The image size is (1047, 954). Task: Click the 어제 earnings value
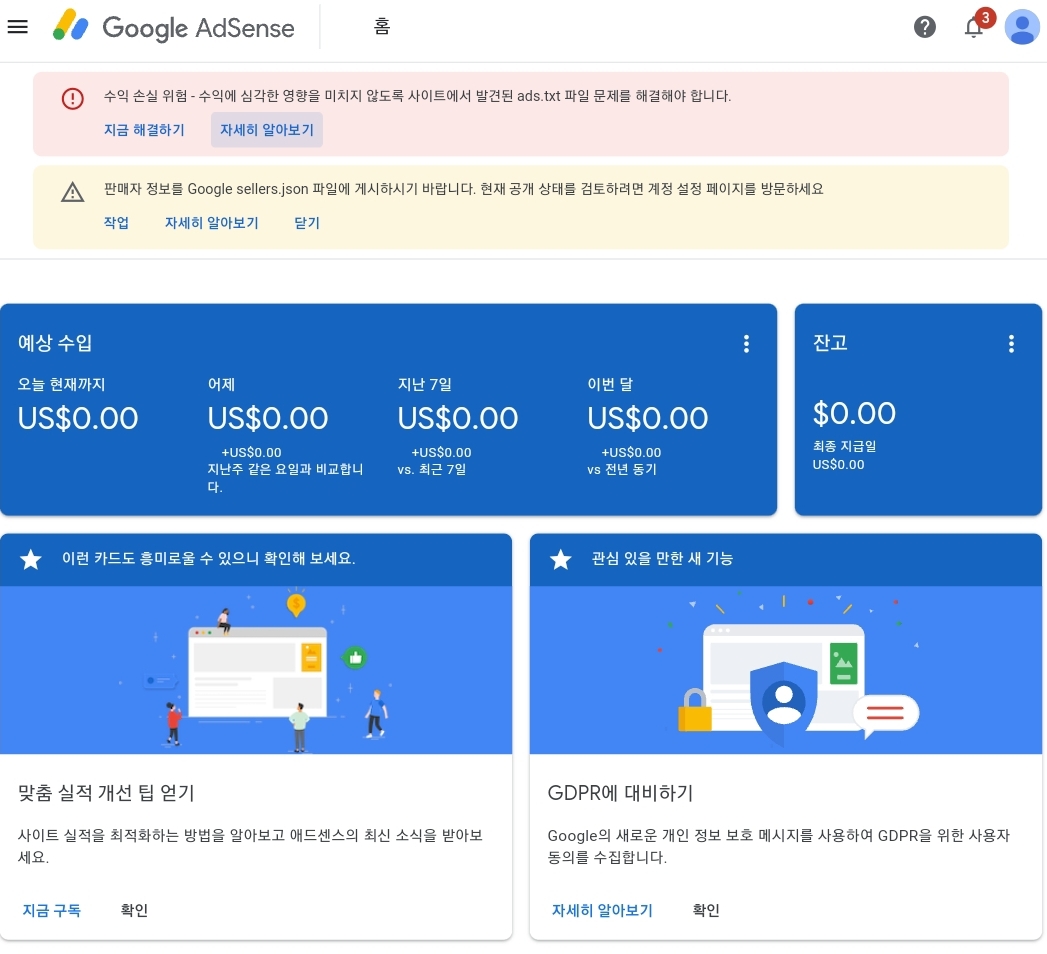[x=268, y=419]
